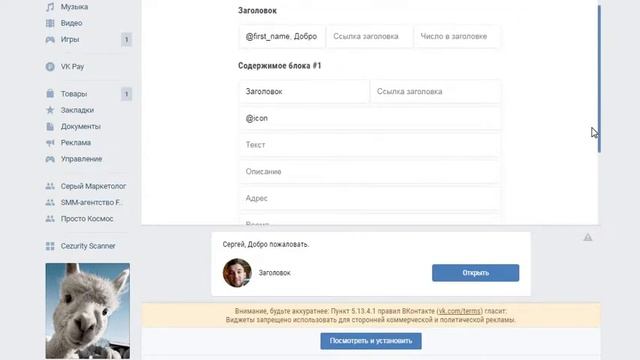Click the Товары notification counter badge
Screen dimensions: 640x360
point(127,94)
